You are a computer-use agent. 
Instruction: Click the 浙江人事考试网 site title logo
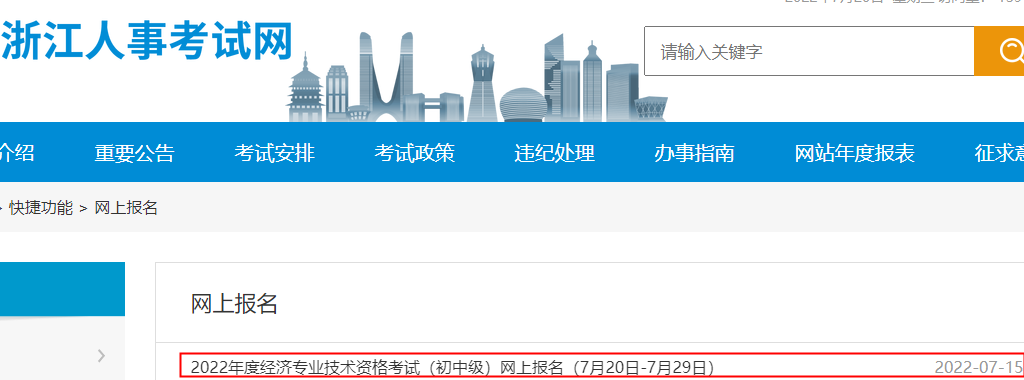(146, 41)
